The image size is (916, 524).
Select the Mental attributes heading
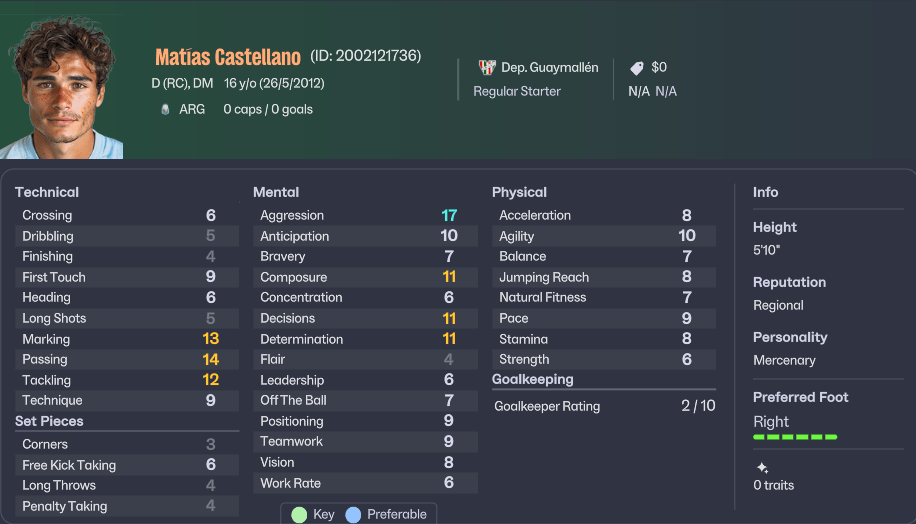(276, 192)
